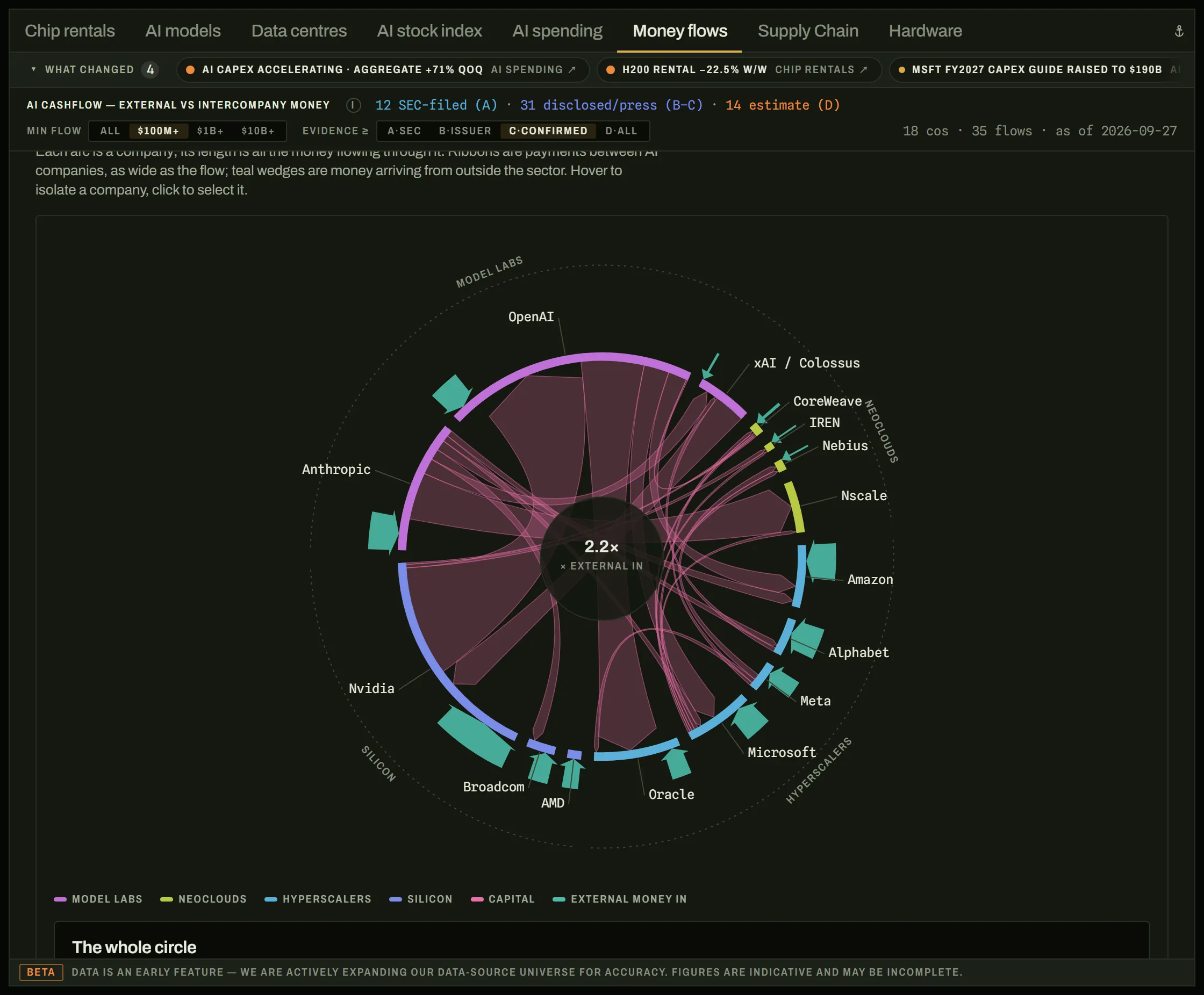The image size is (1204, 995).
Task: Go to AI spending tab
Action: point(557,31)
